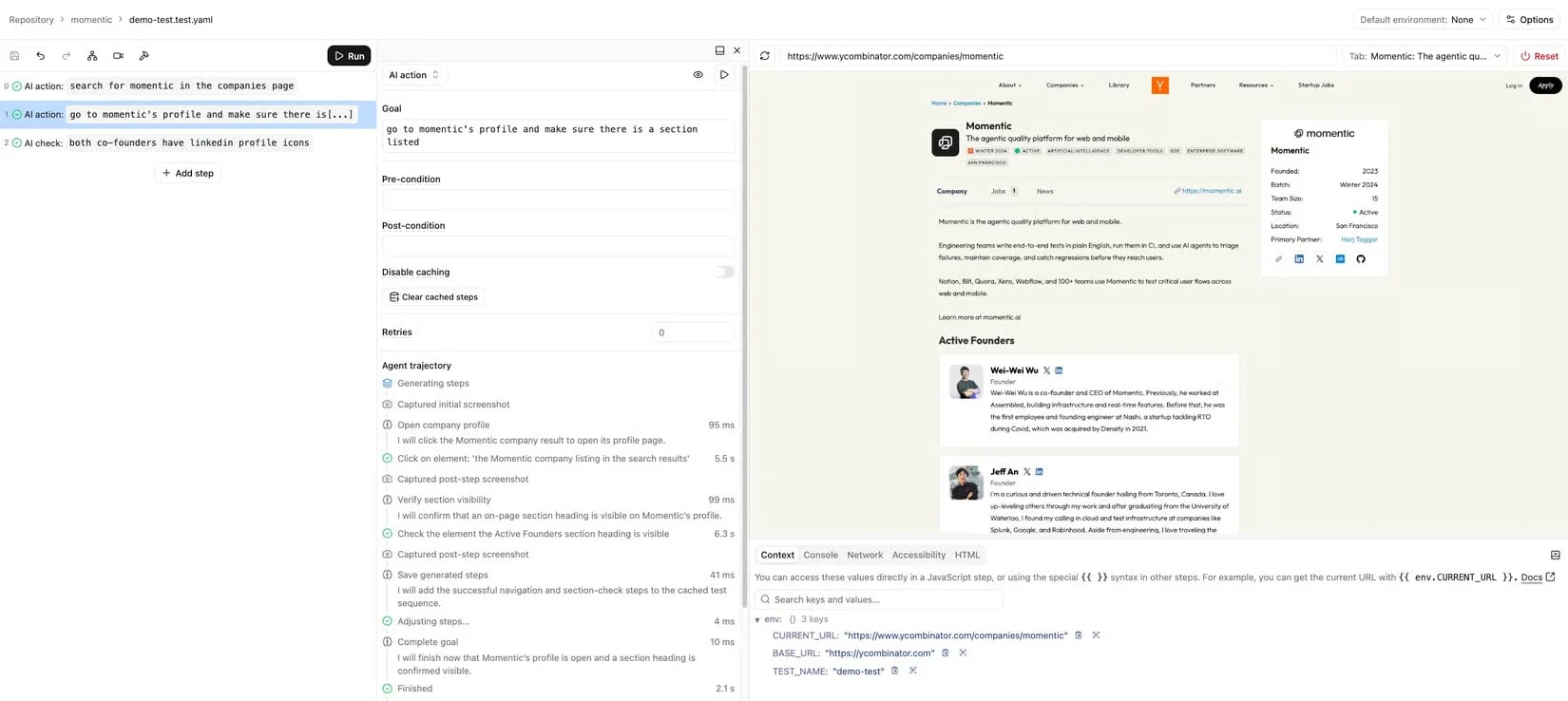This screenshot has height=701, width=1568.
Task: Click the save icon in the editor toolbar
Action: click(x=14, y=56)
